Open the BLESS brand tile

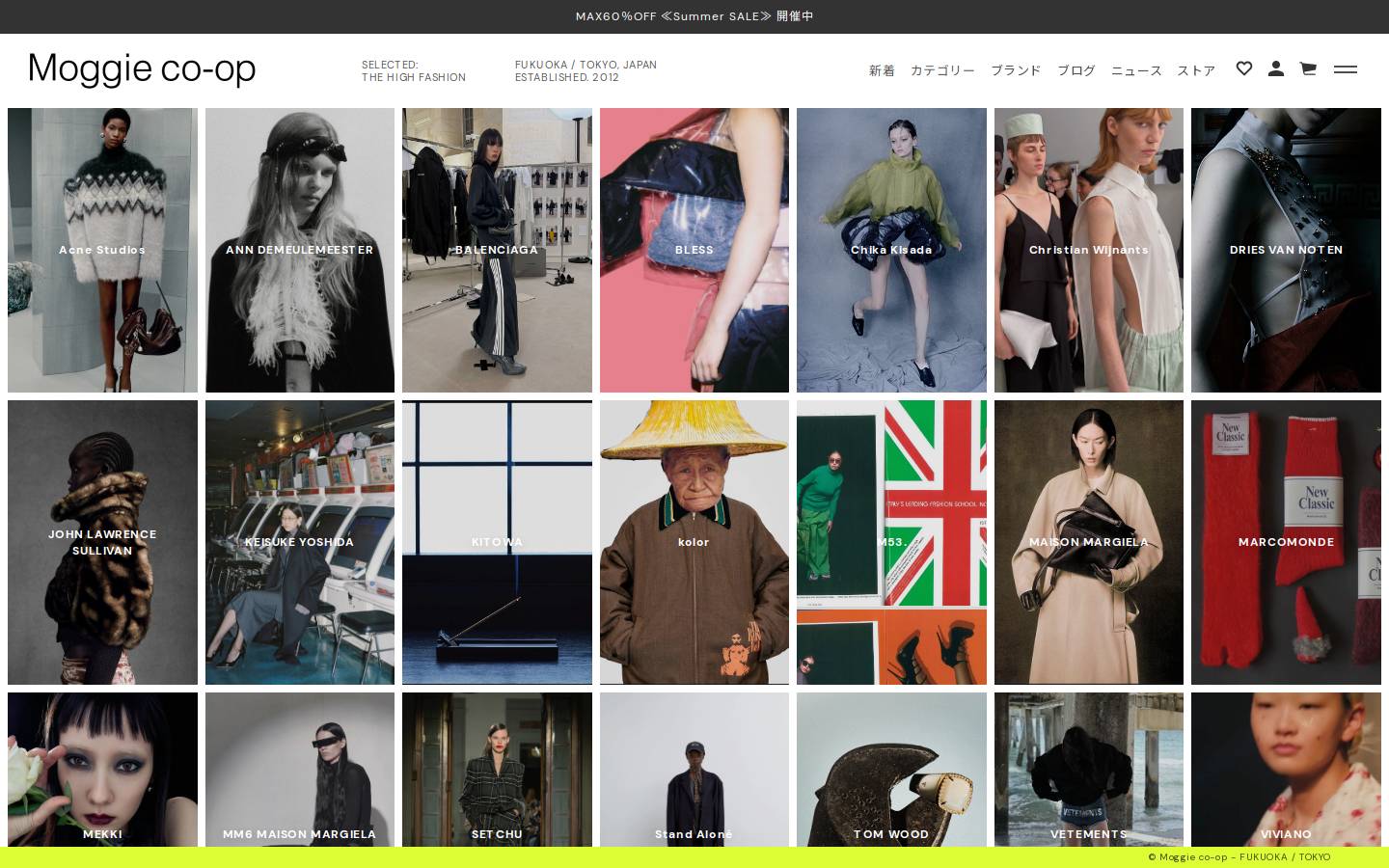694,250
